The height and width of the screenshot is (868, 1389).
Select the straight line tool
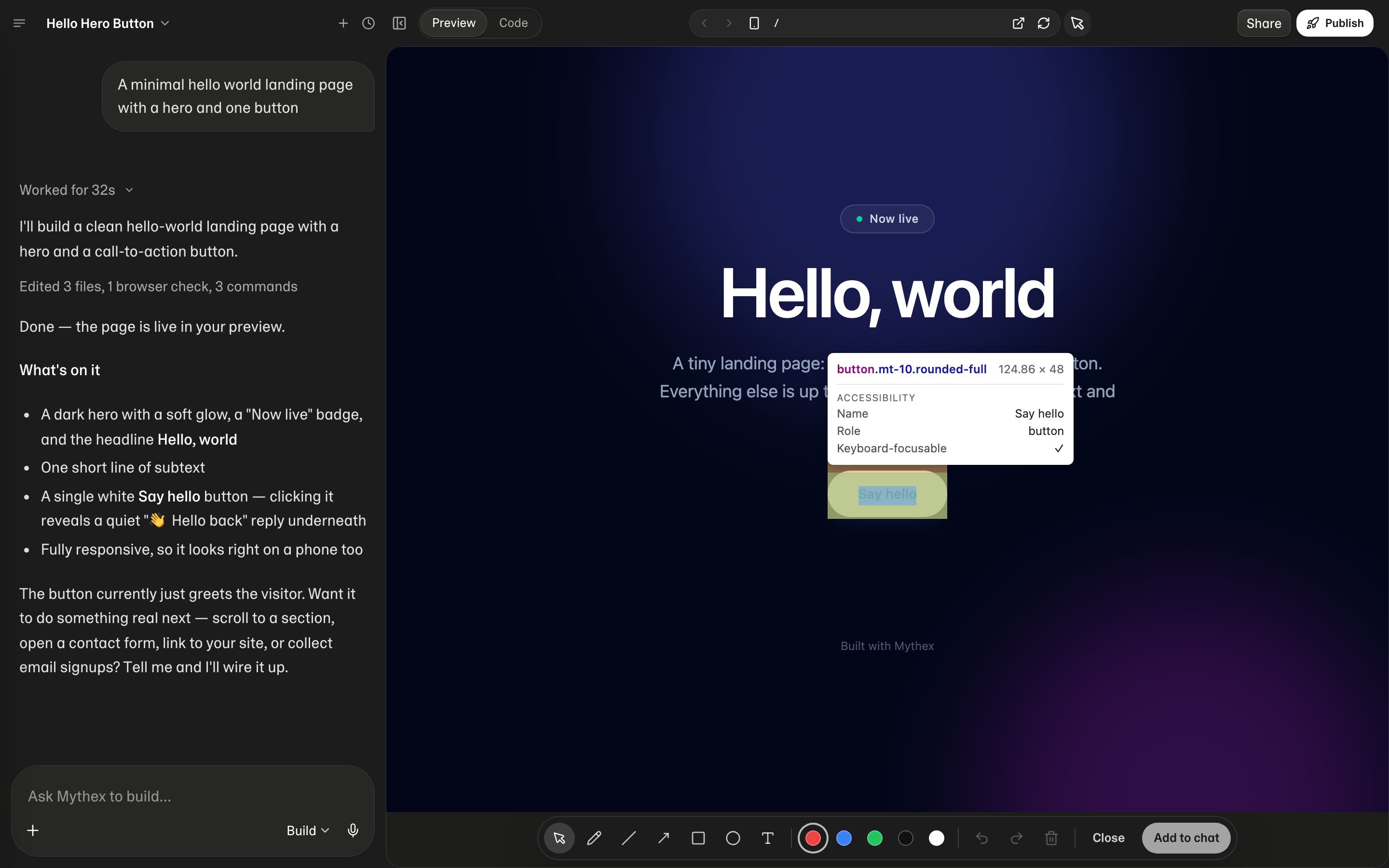[x=629, y=838]
